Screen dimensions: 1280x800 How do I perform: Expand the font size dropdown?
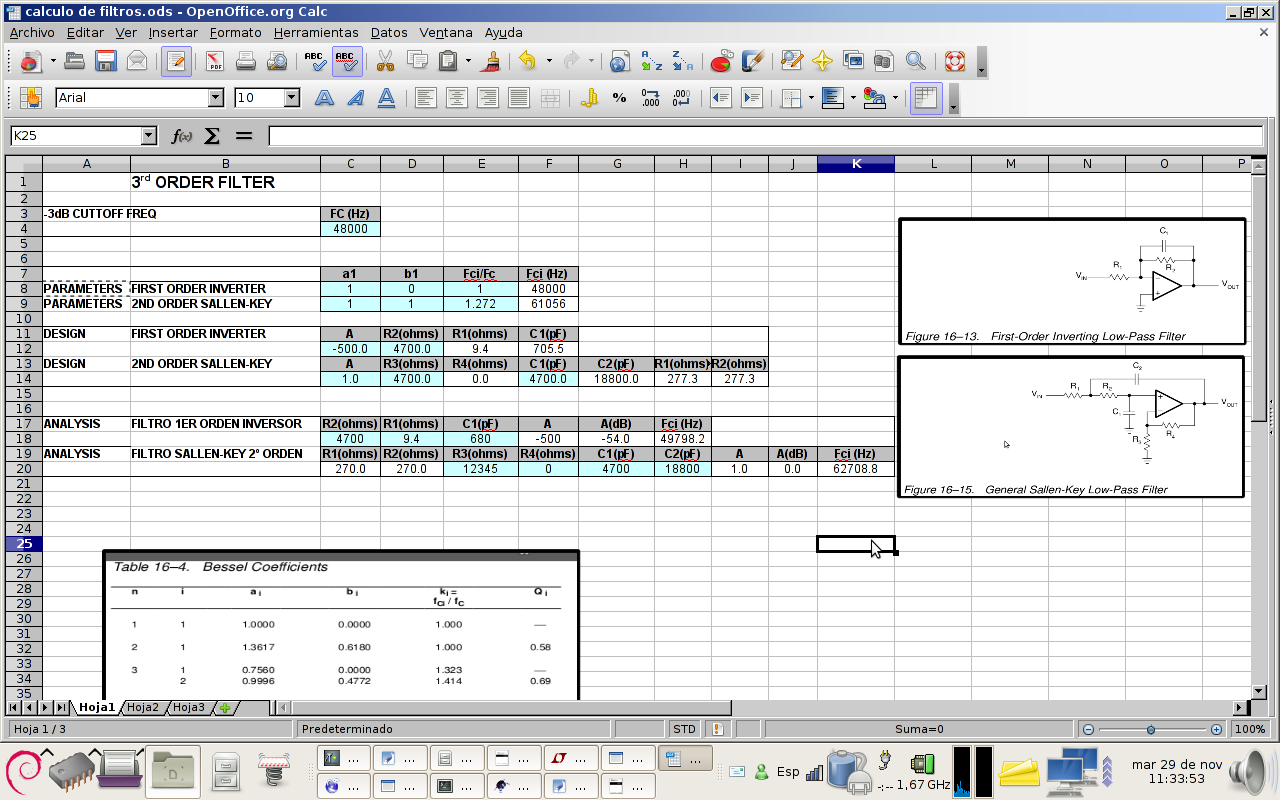click(x=292, y=98)
